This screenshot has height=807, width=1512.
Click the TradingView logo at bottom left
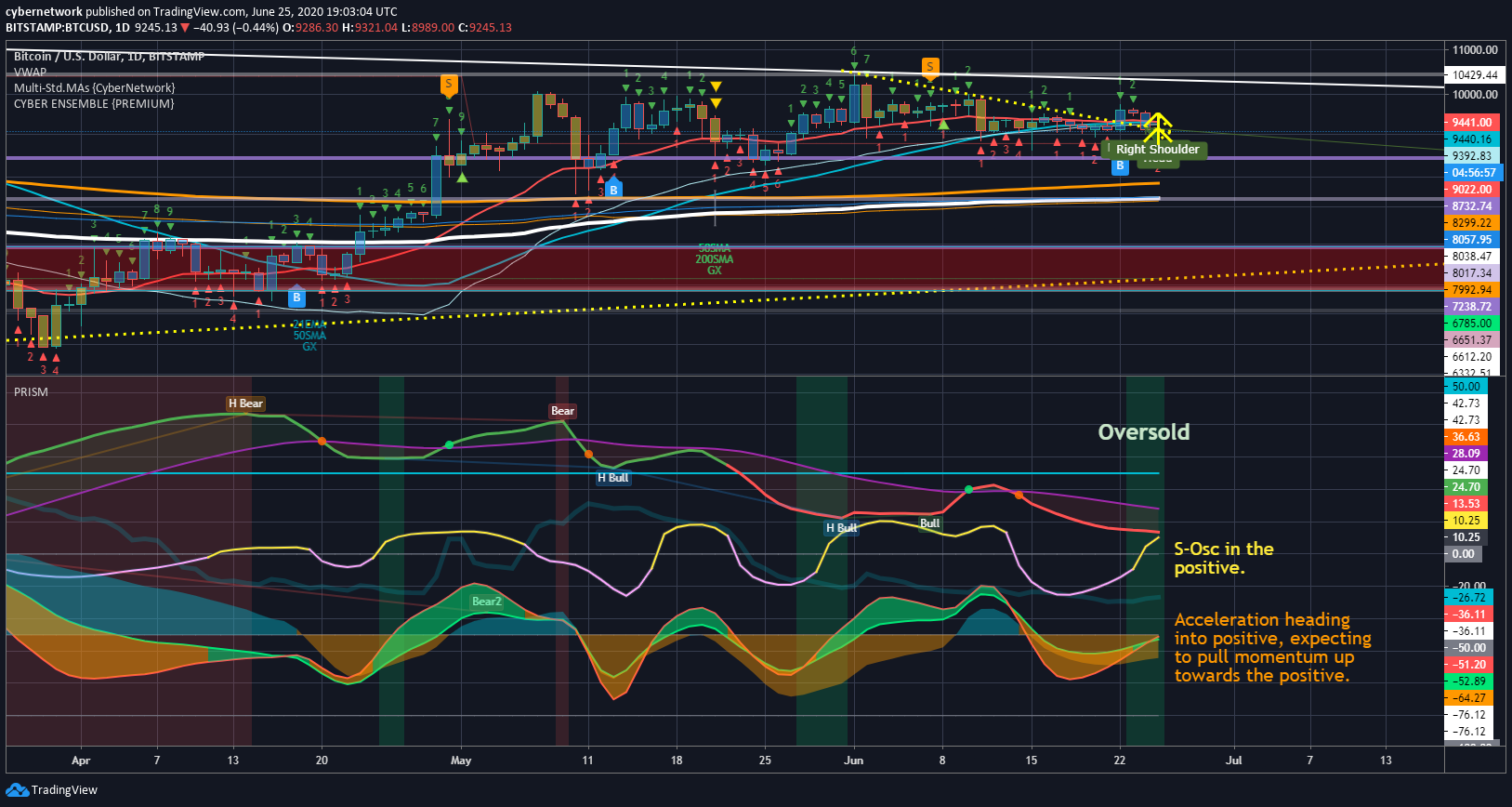51,789
